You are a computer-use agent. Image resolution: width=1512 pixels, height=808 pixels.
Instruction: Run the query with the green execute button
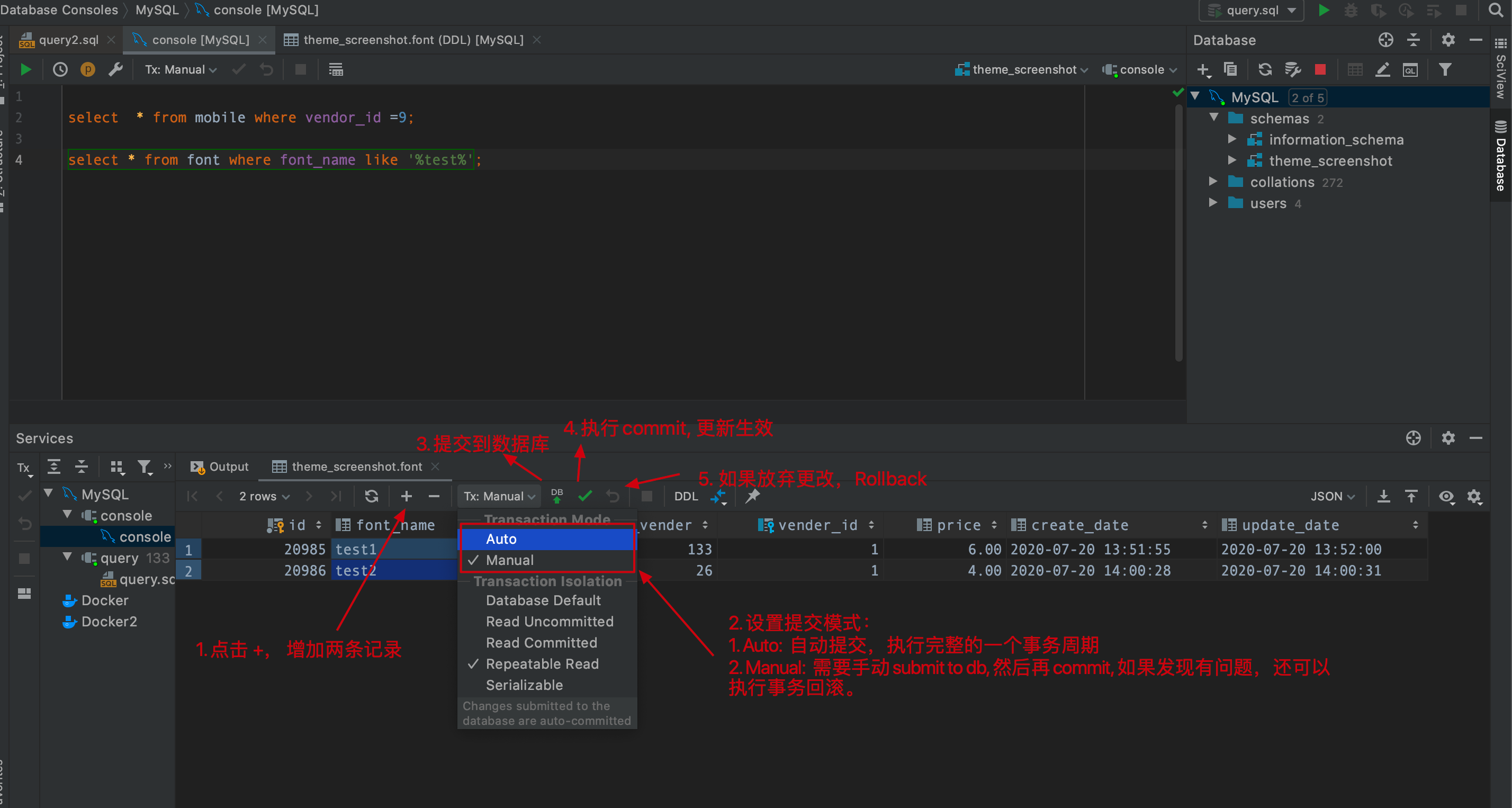pos(25,69)
